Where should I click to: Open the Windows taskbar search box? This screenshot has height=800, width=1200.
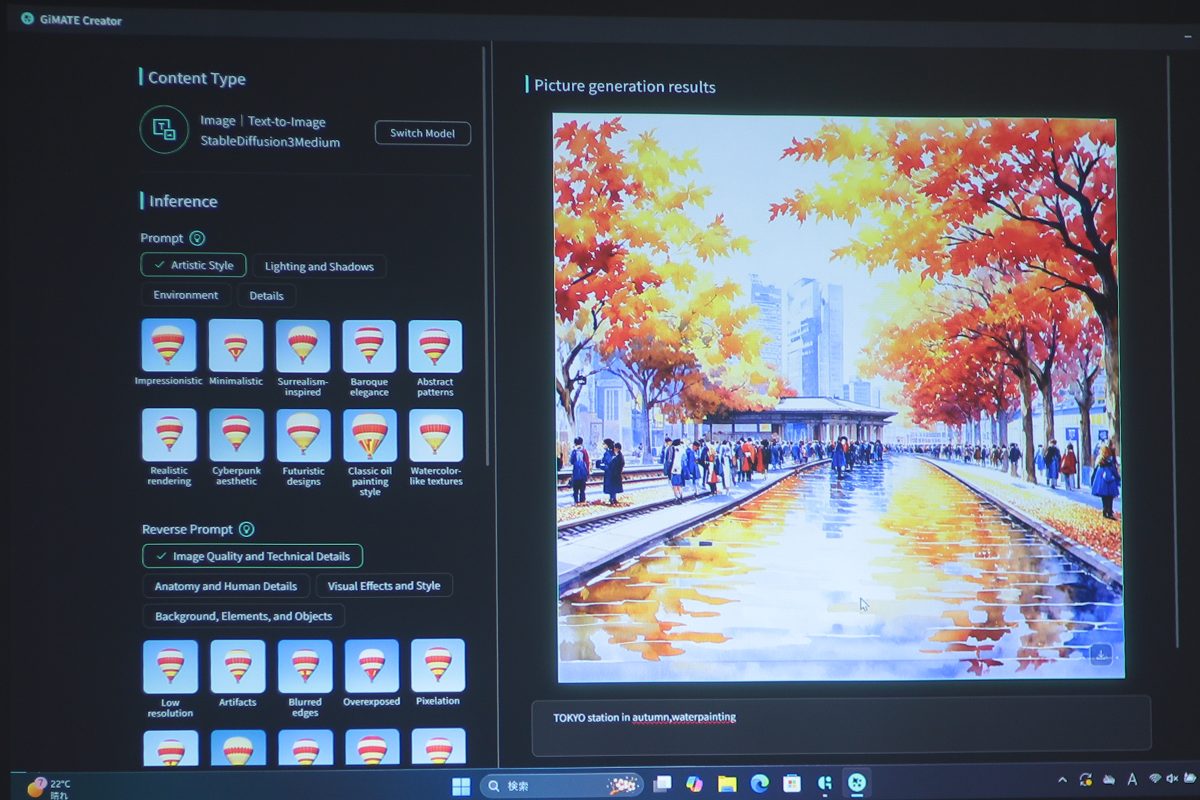coord(560,785)
